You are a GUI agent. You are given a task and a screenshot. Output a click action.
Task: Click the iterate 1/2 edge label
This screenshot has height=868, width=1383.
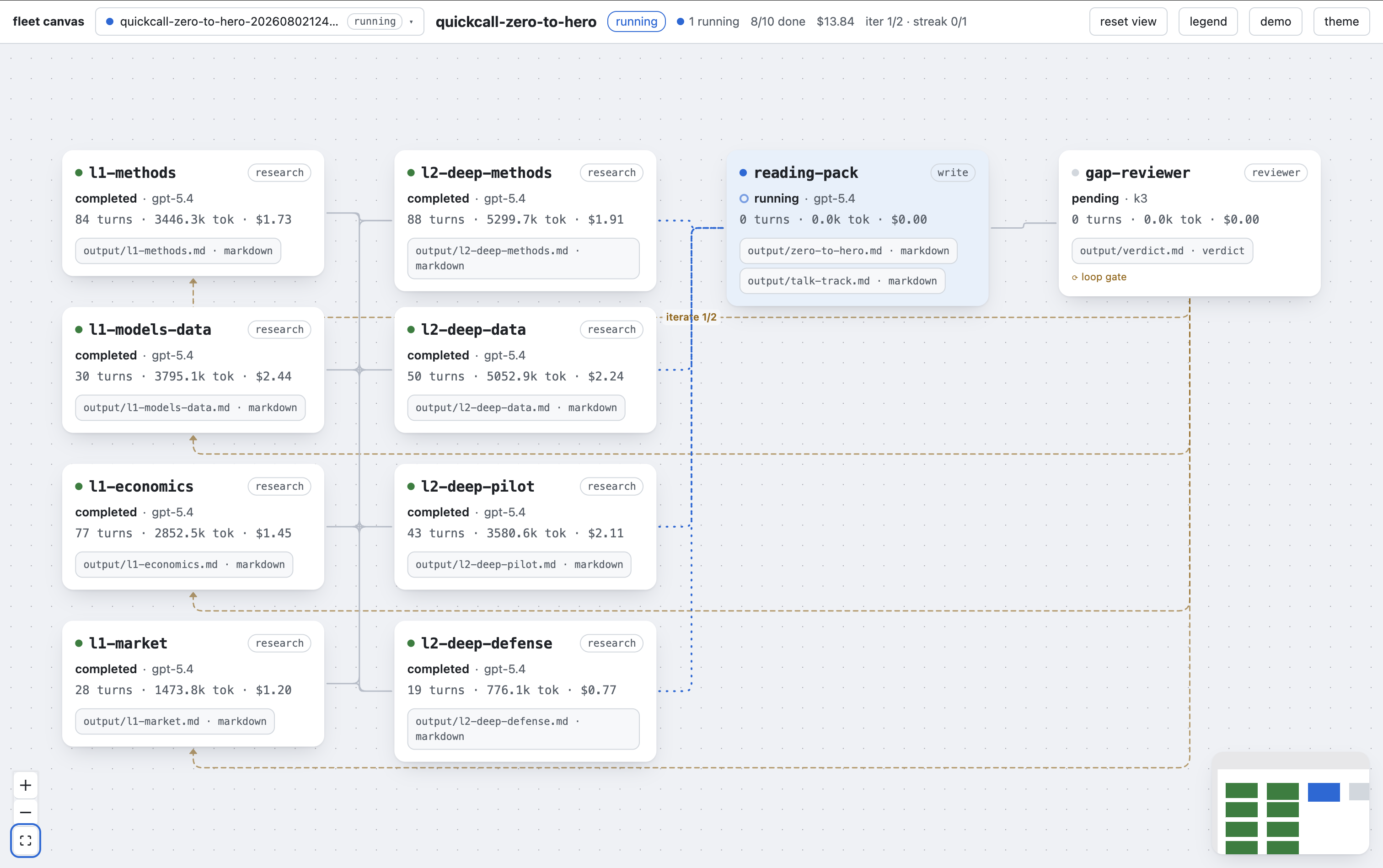(x=691, y=317)
